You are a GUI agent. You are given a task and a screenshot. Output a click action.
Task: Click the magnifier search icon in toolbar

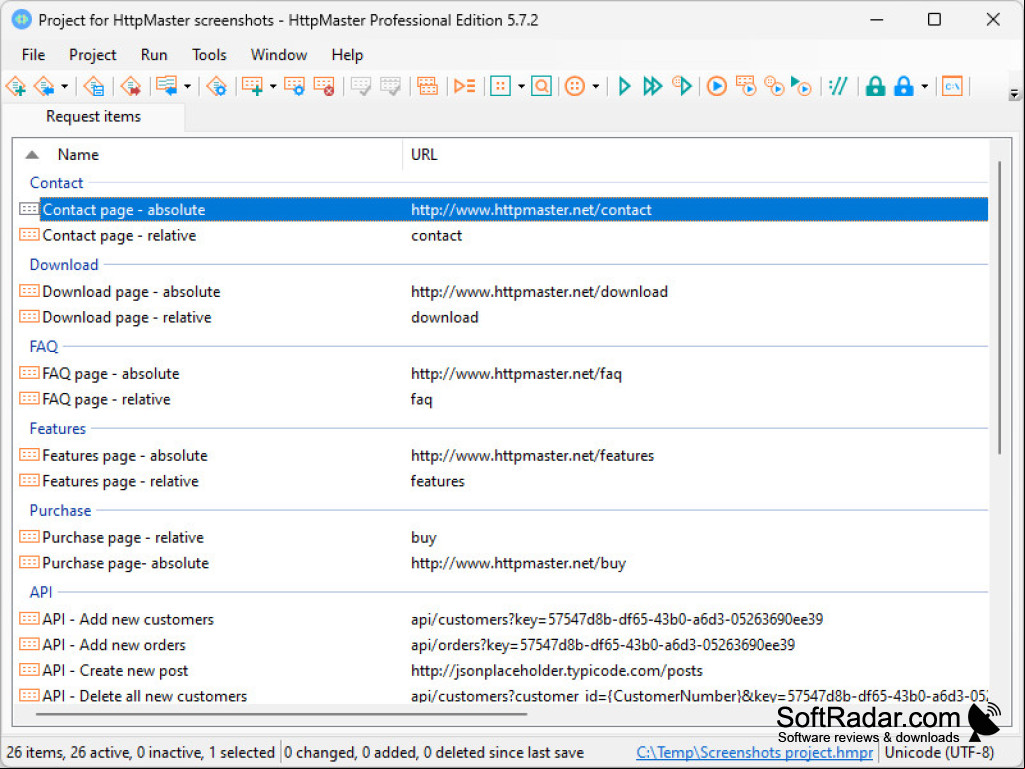tap(541, 86)
